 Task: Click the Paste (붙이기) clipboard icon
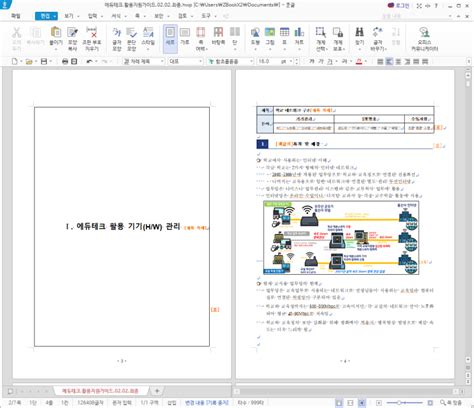(56, 36)
